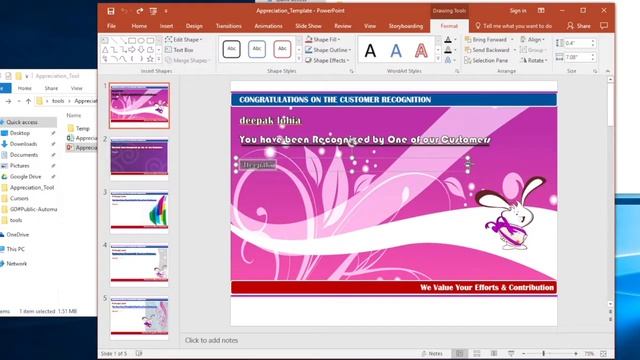Open Edit Shape dropdown

point(183,40)
